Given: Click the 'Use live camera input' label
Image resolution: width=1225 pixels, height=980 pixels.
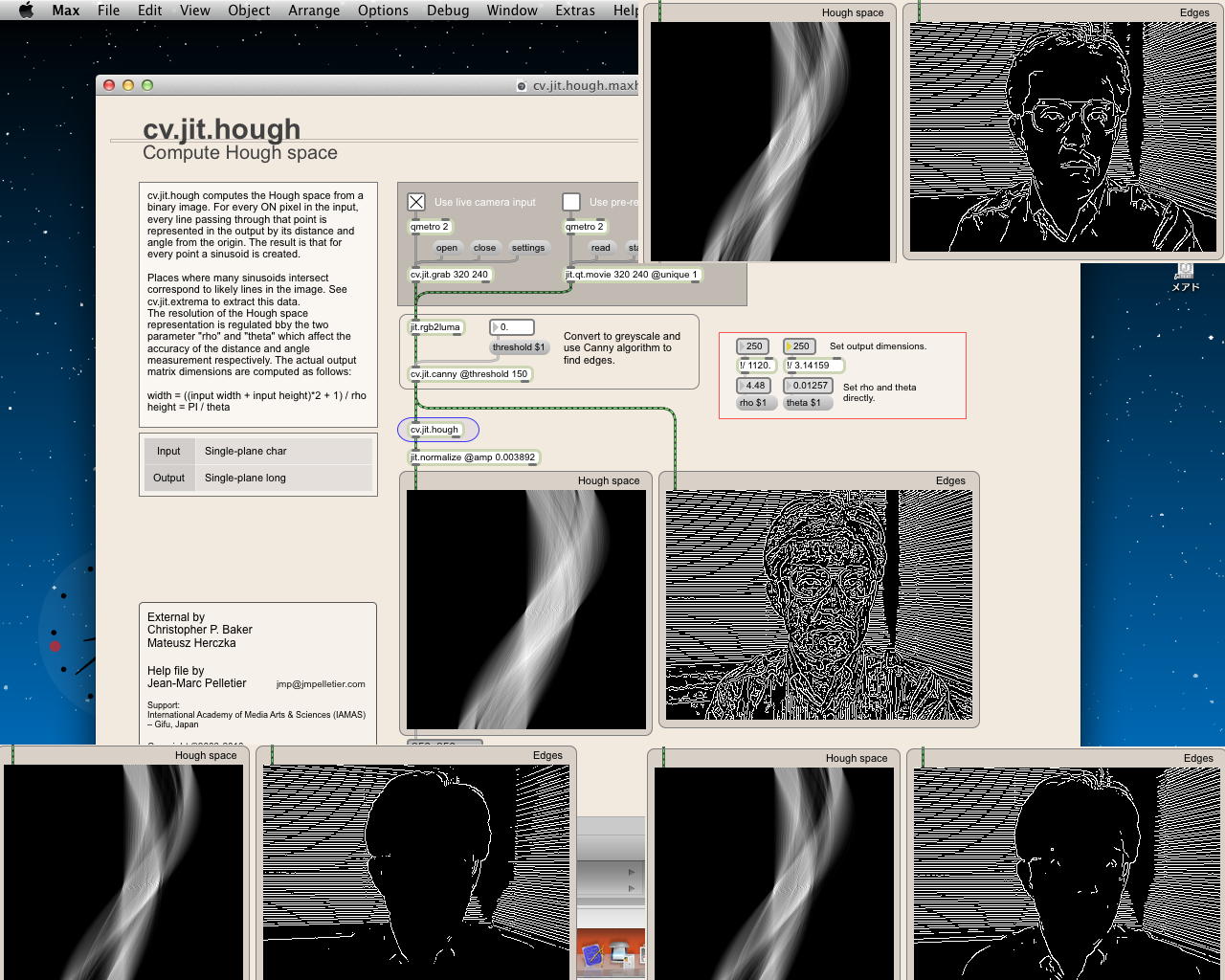Looking at the screenshot, I should pyautogui.click(x=485, y=202).
